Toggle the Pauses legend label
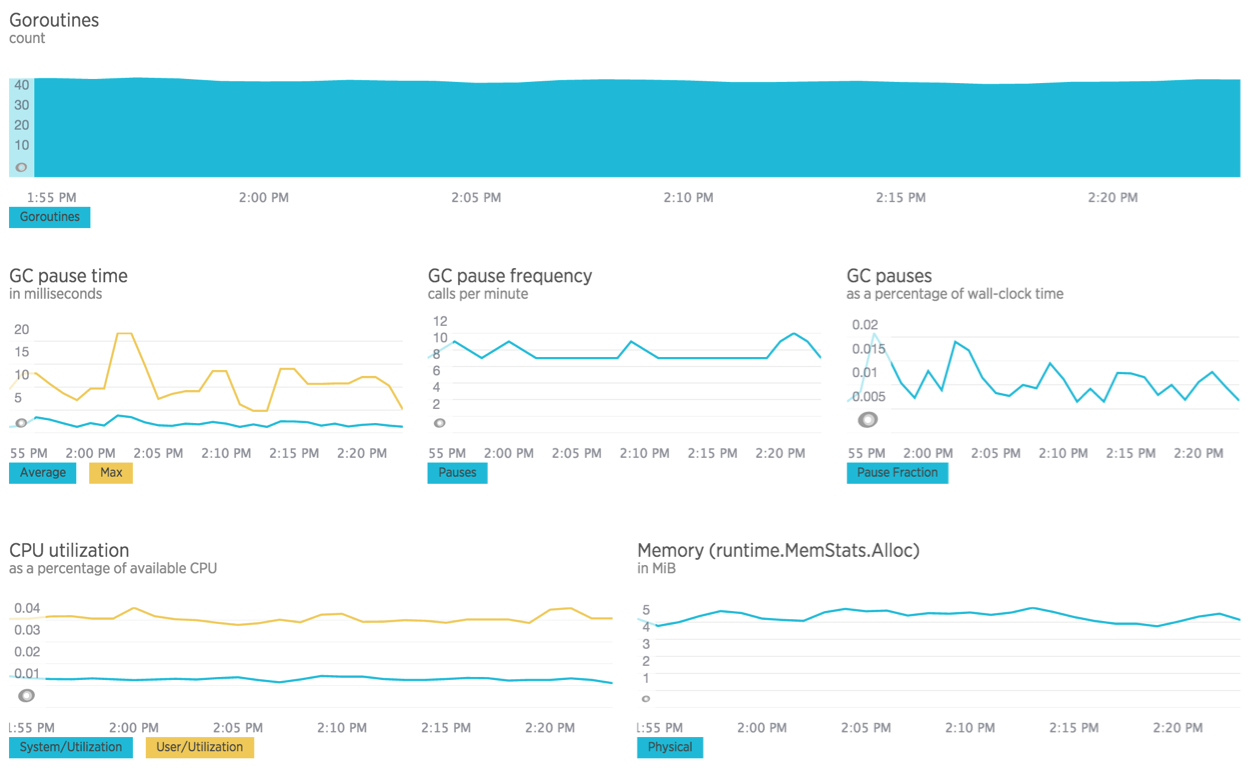The height and width of the screenshot is (776, 1250). coord(457,473)
